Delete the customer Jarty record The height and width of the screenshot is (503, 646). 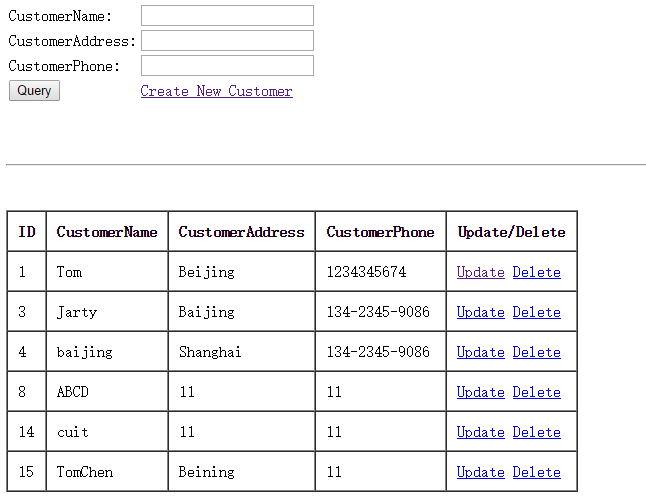(x=536, y=312)
